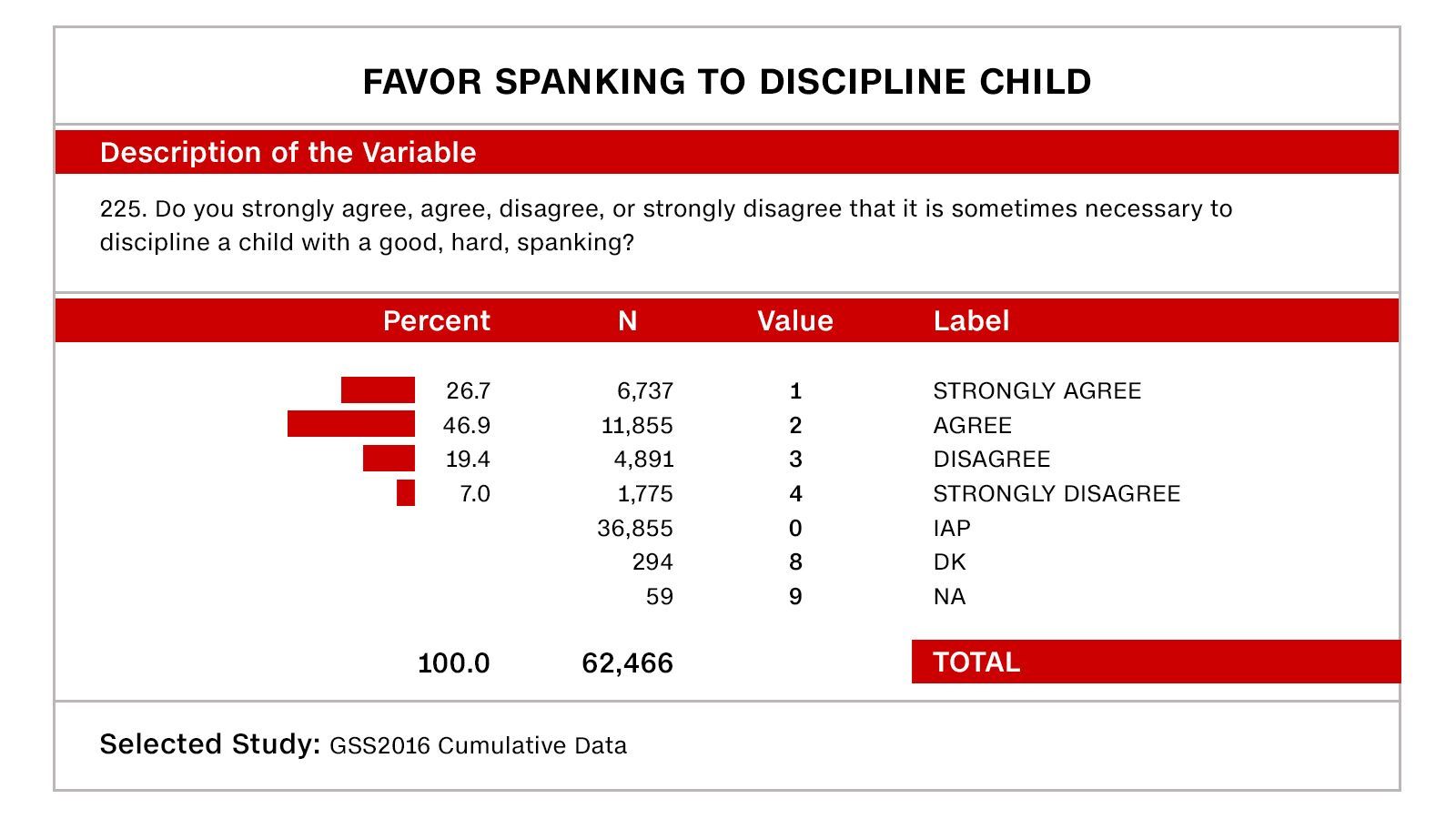Click the 36,855 count value

pos(634,528)
